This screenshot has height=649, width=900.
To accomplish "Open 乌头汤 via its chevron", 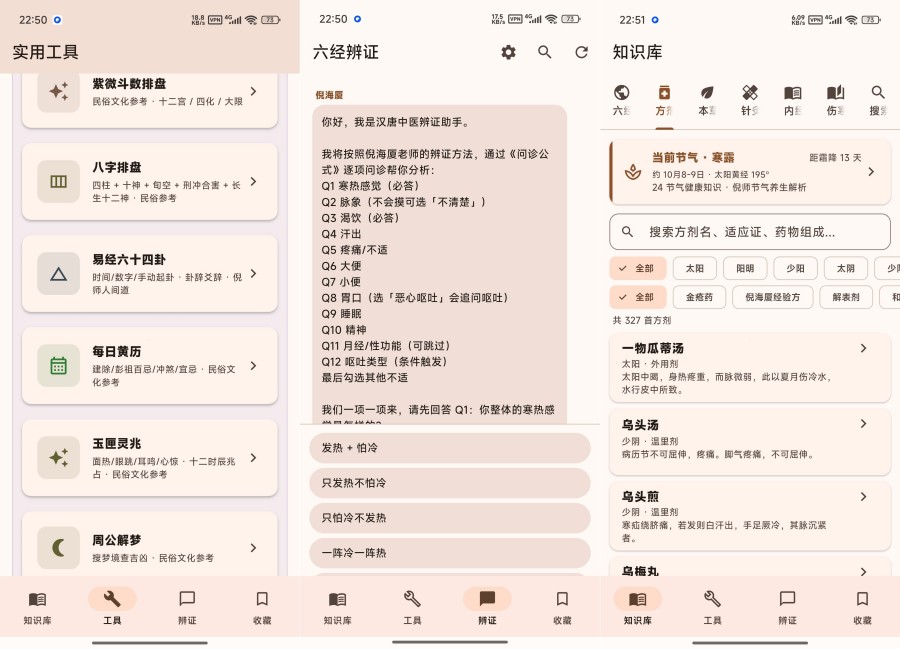I will pyautogui.click(x=863, y=423).
